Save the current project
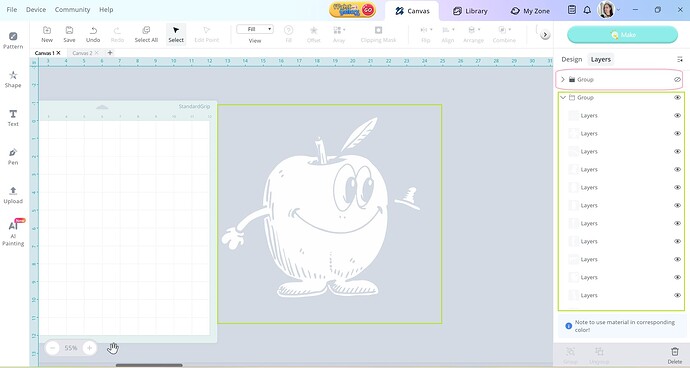The width and height of the screenshot is (690, 368). click(x=69, y=34)
